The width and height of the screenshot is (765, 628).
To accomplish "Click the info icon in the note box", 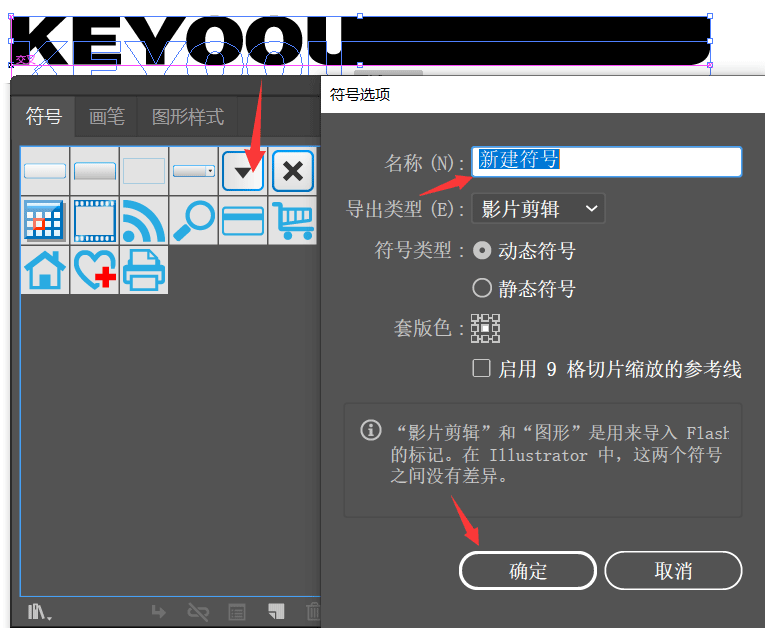I will coord(371,430).
